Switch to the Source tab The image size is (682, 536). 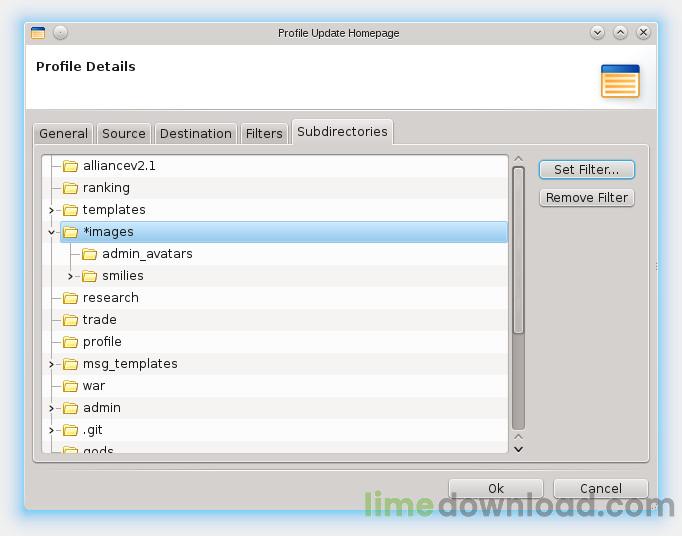pyautogui.click(x=124, y=134)
